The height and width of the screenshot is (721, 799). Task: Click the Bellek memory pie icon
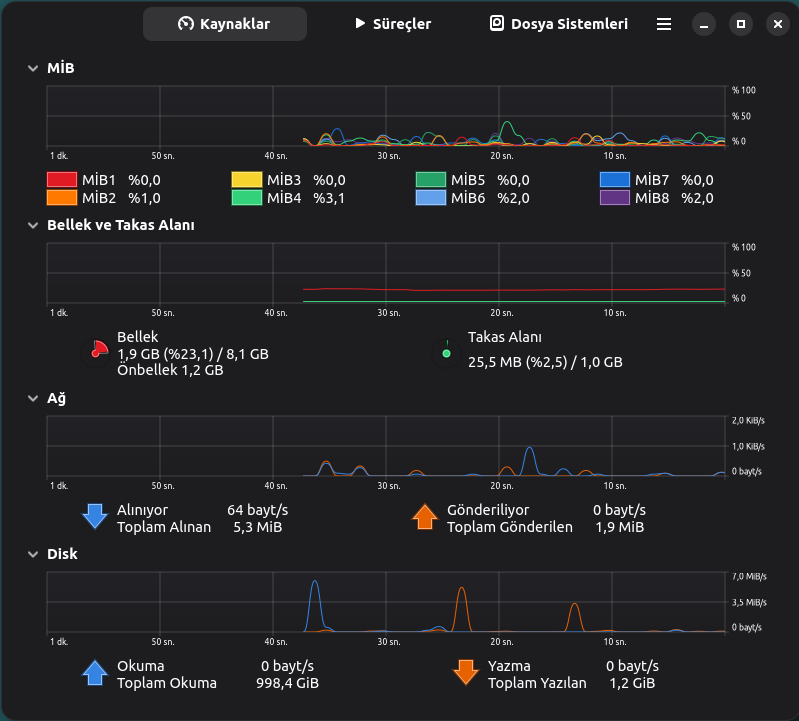(x=97, y=352)
